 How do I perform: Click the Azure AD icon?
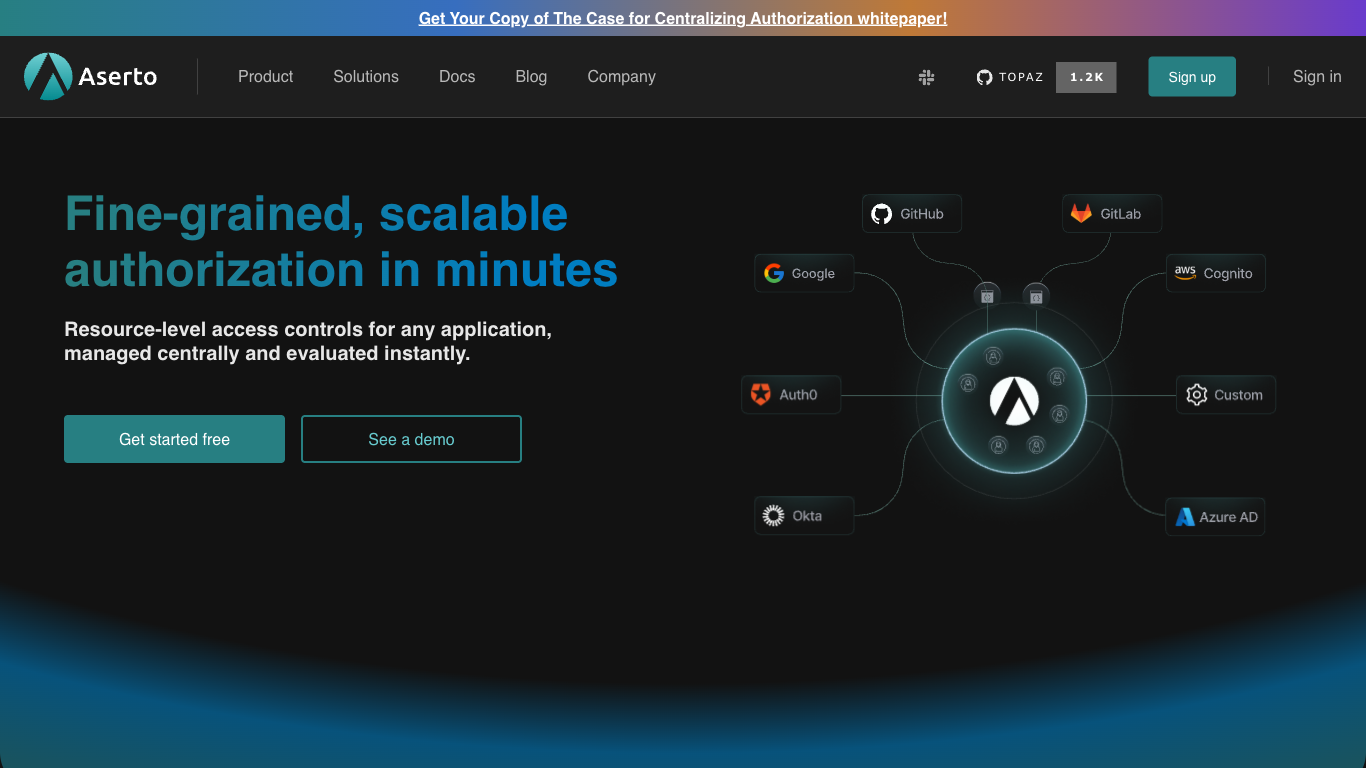1185,517
